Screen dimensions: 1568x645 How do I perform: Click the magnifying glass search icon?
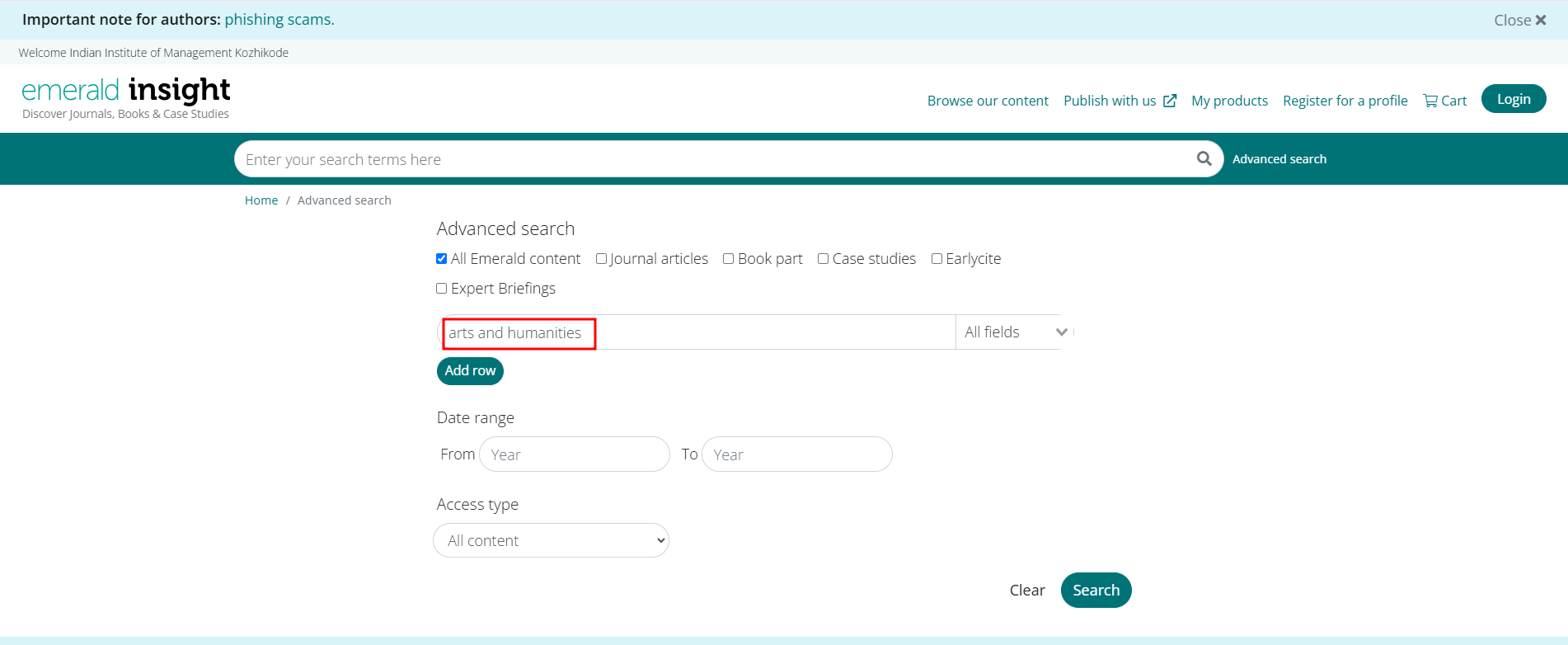click(x=1204, y=158)
